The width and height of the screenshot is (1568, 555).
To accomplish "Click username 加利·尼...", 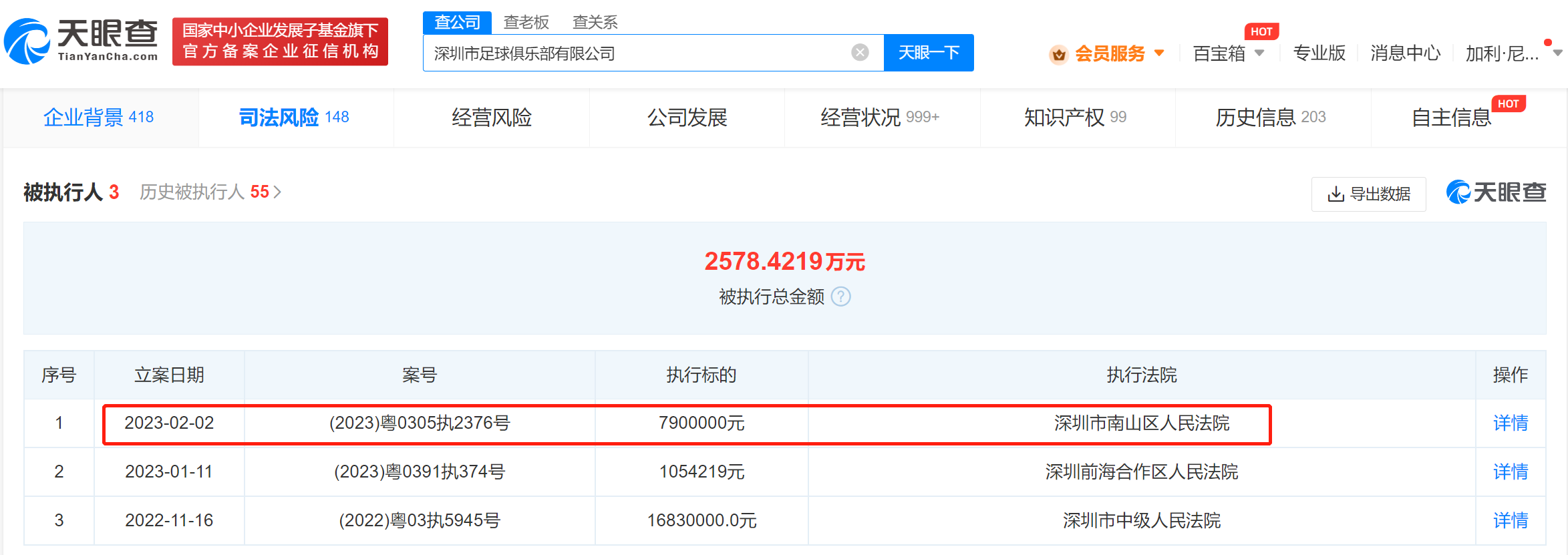I will [x=1502, y=53].
